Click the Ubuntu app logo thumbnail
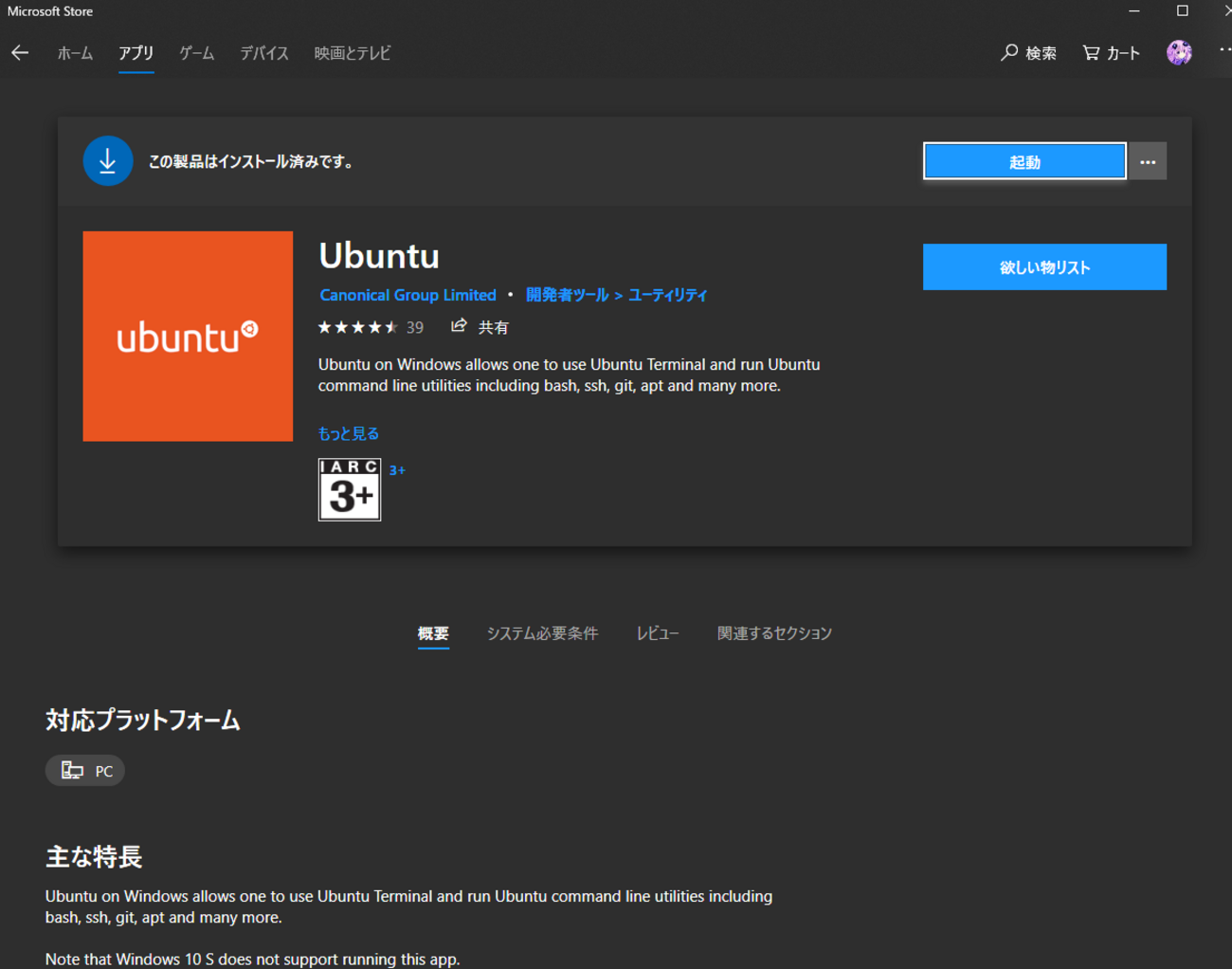1232x969 pixels. (188, 337)
